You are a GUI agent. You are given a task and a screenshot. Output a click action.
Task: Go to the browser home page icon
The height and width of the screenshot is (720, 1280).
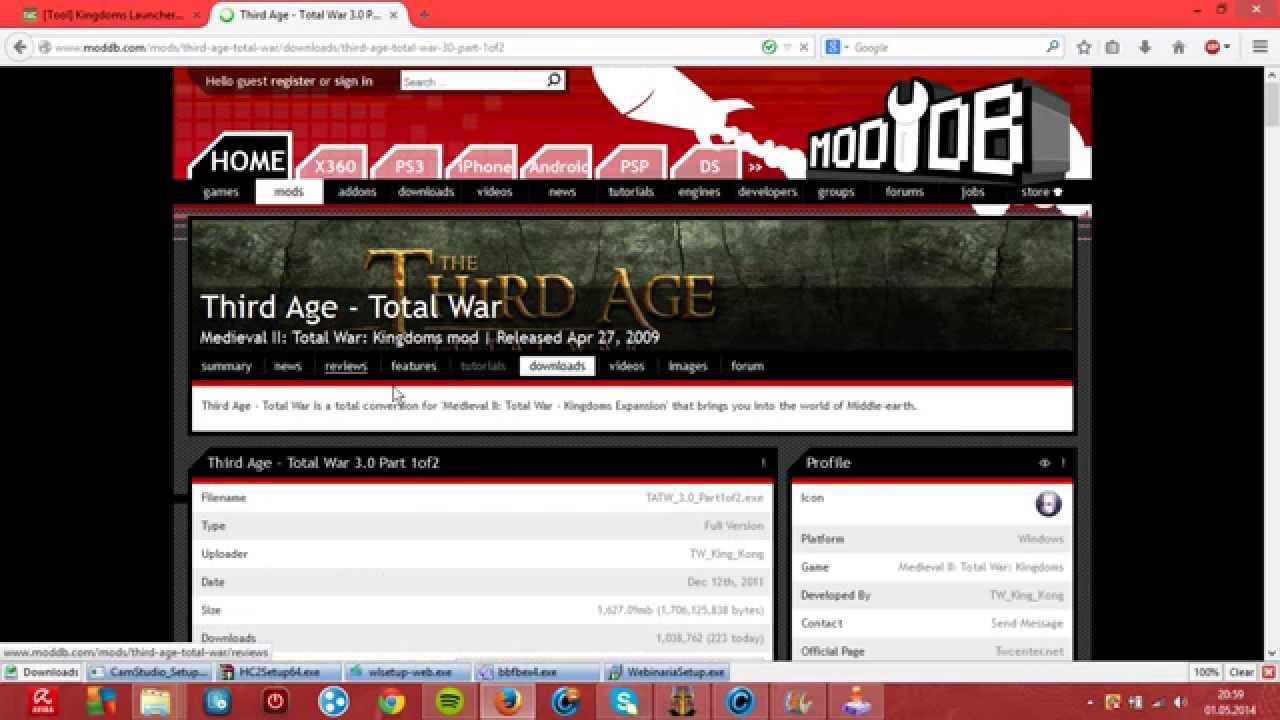coord(1179,47)
